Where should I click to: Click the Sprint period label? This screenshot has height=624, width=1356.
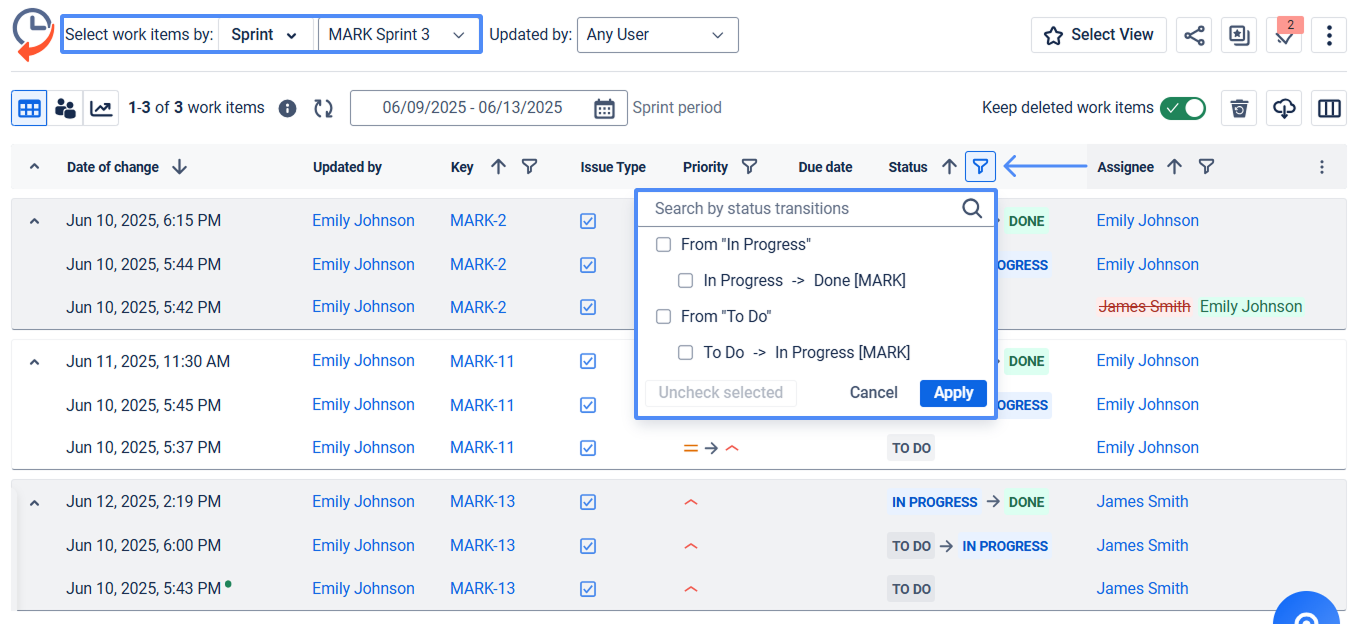tap(677, 108)
